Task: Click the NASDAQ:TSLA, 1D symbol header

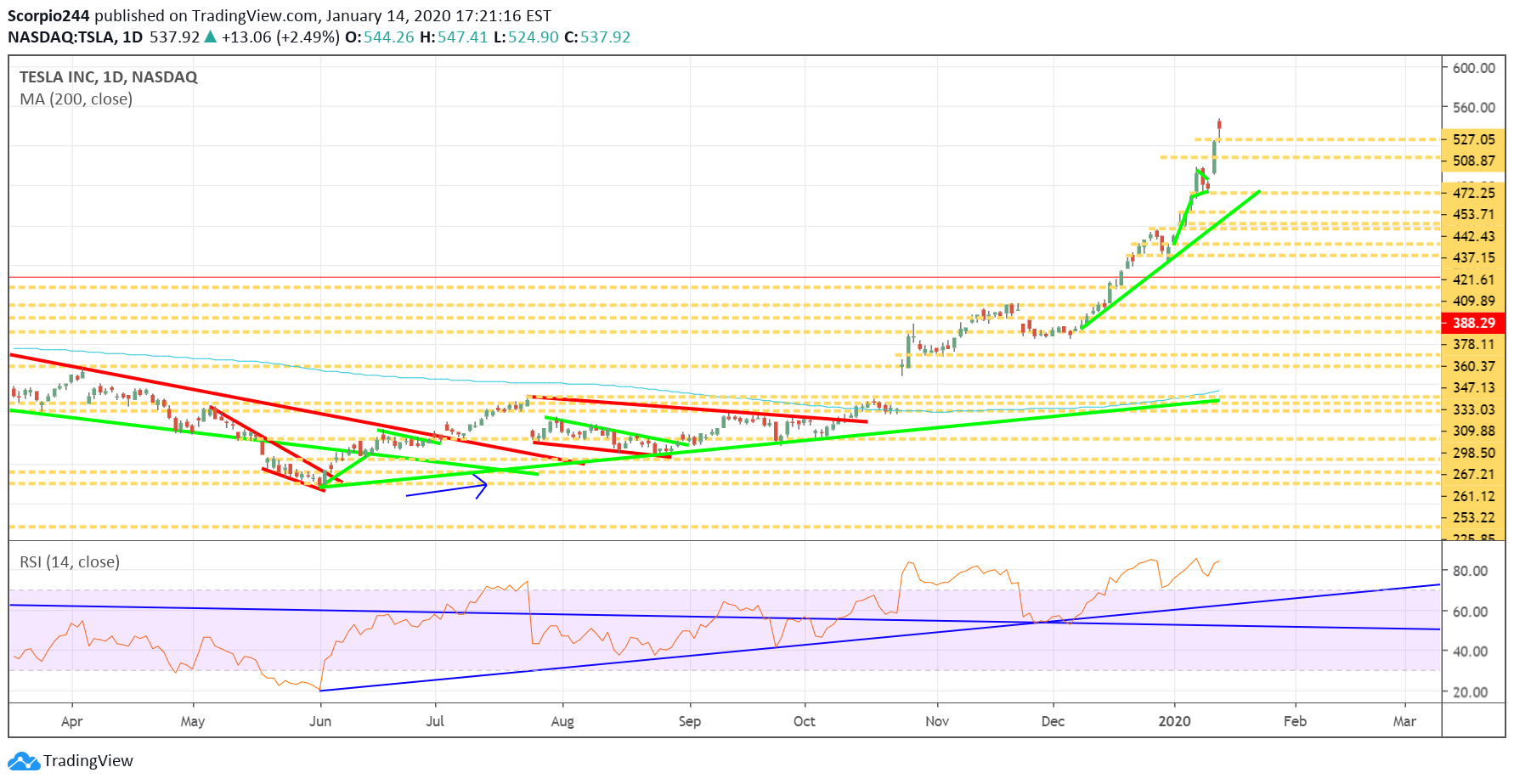Action: pyautogui.click(x=76, y=37)
